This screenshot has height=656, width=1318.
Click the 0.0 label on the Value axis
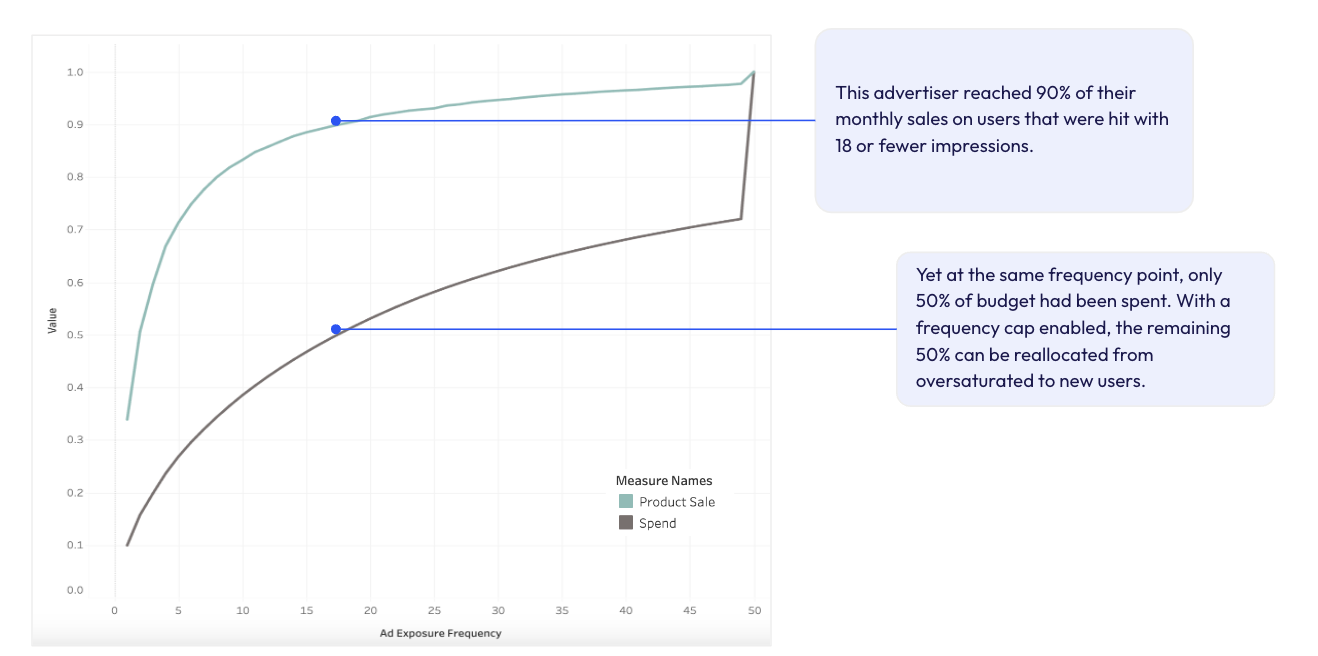tap(76, 590)
